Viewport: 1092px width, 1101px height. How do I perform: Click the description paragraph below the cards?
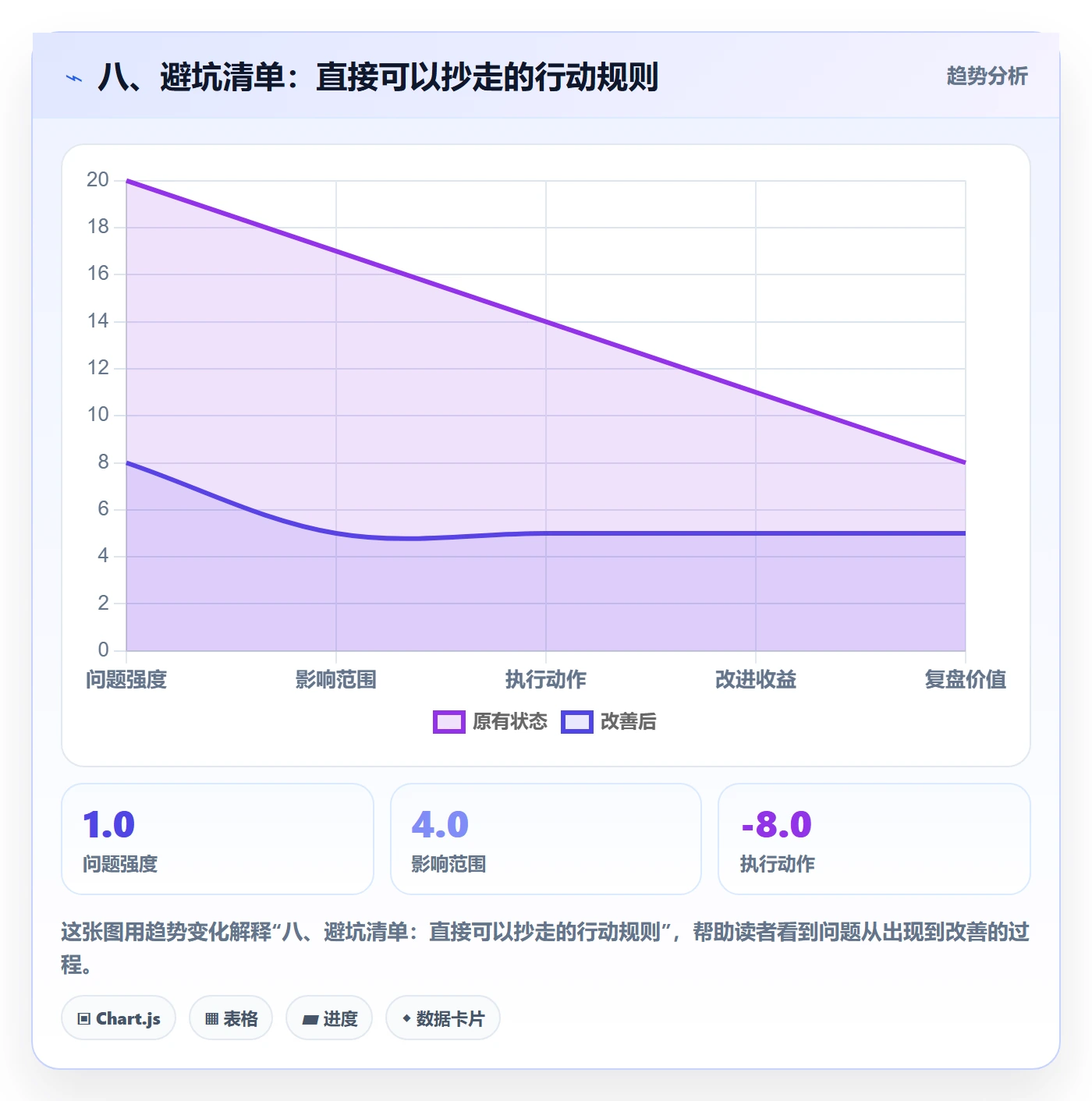tap(545, 947)
